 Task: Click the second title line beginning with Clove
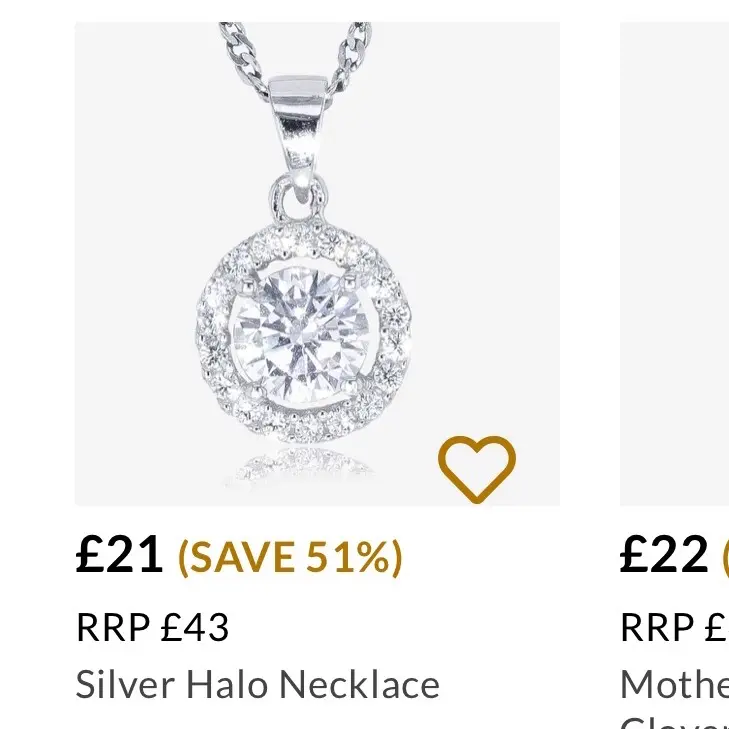coord(674,722)
